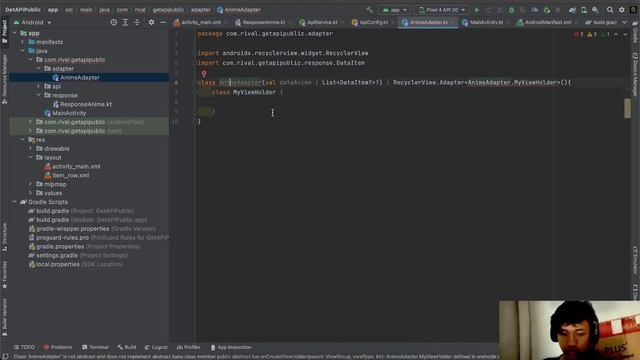This screenshot has width=640, height=360.
Task: Click the editor vertical scrollbar thumb
Action: [x=627, y=108]
